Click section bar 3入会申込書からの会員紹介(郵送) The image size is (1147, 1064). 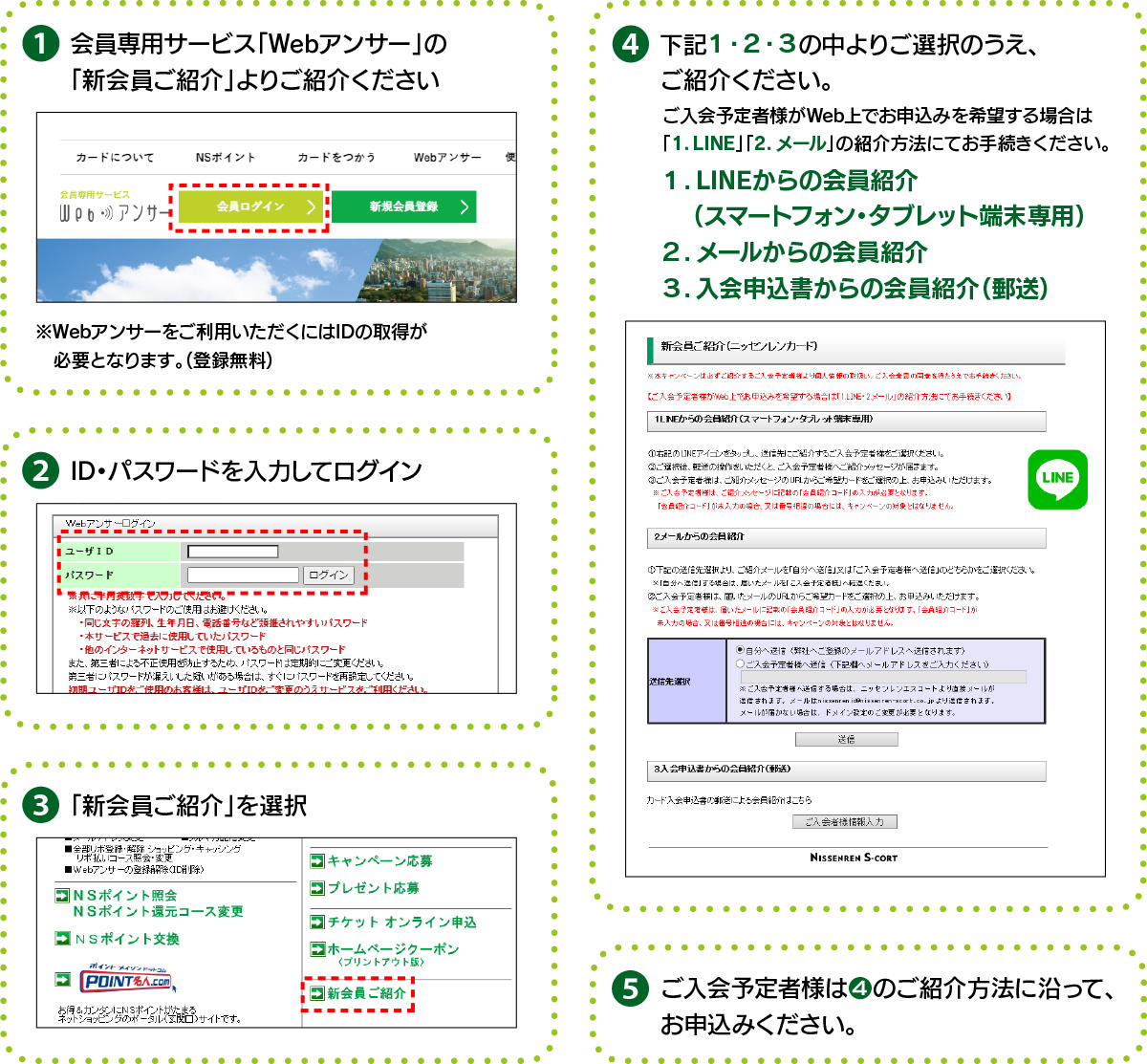(846, 770)
